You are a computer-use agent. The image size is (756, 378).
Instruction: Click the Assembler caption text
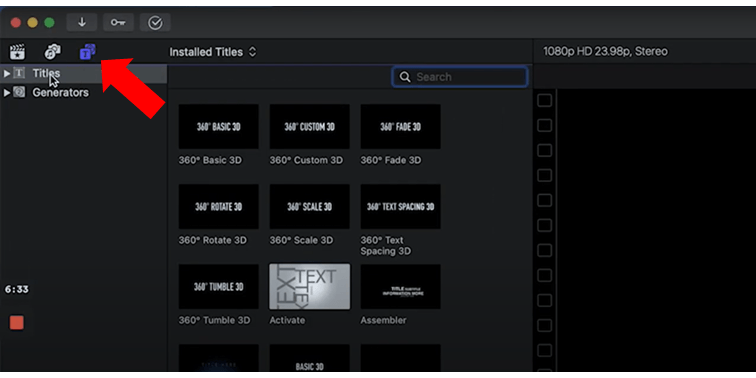click(x=383, y=320)
